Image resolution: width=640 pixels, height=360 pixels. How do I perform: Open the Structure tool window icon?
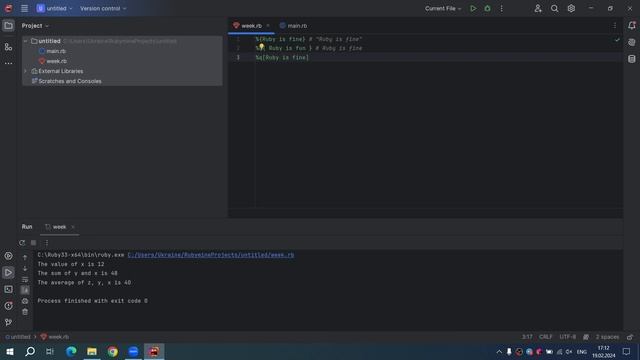click(8, 47)
